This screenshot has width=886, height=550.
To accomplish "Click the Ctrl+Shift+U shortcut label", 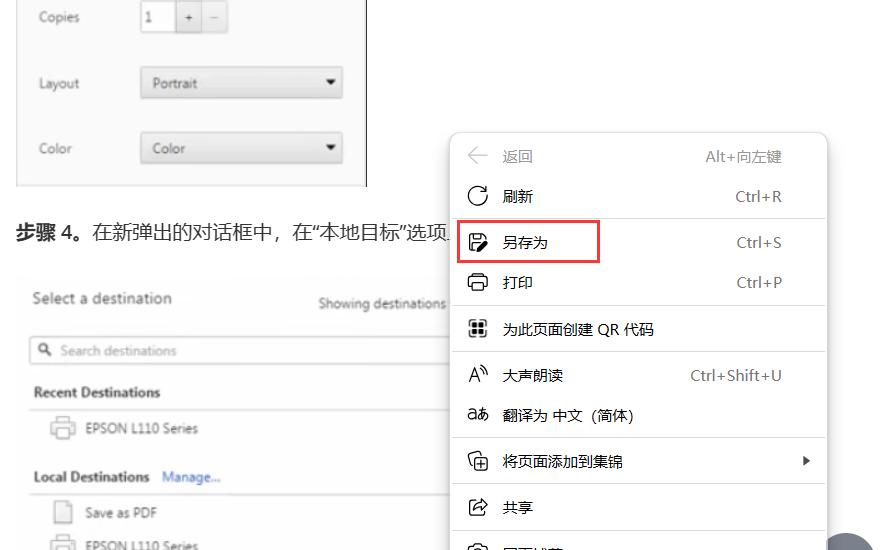I will pyautogui.click(x=736, y=375).
